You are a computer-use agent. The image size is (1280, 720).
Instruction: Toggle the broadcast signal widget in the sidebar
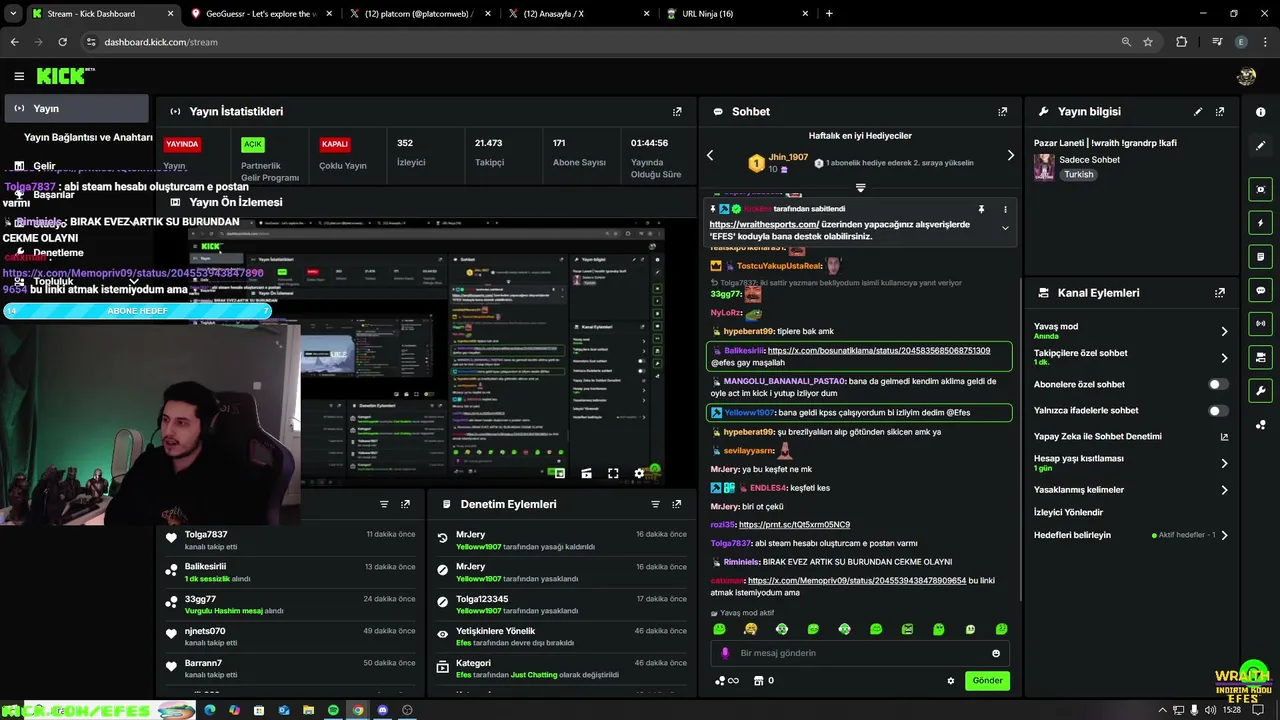pos(1261,324)
